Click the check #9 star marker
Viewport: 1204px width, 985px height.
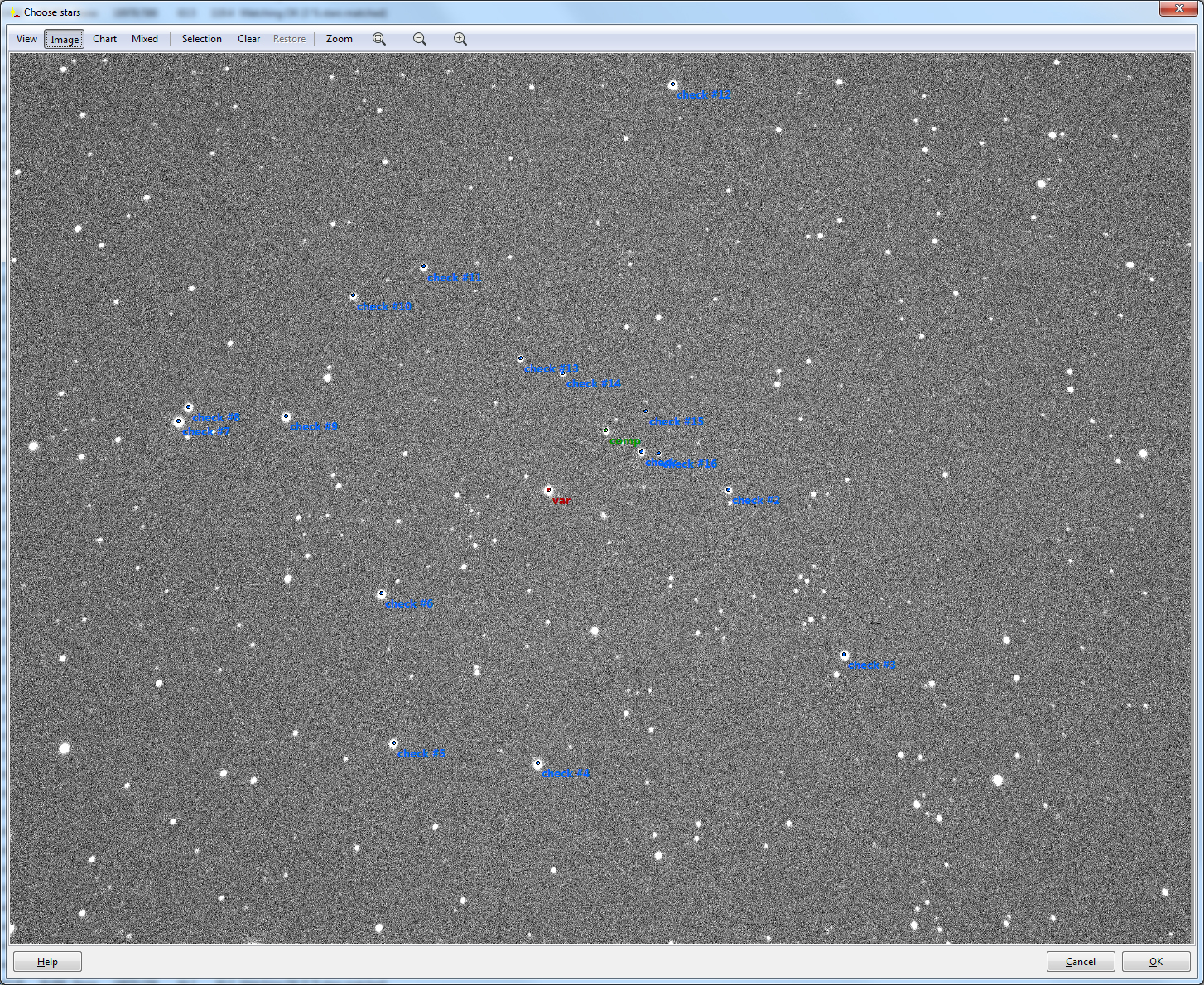pos(286,416)
